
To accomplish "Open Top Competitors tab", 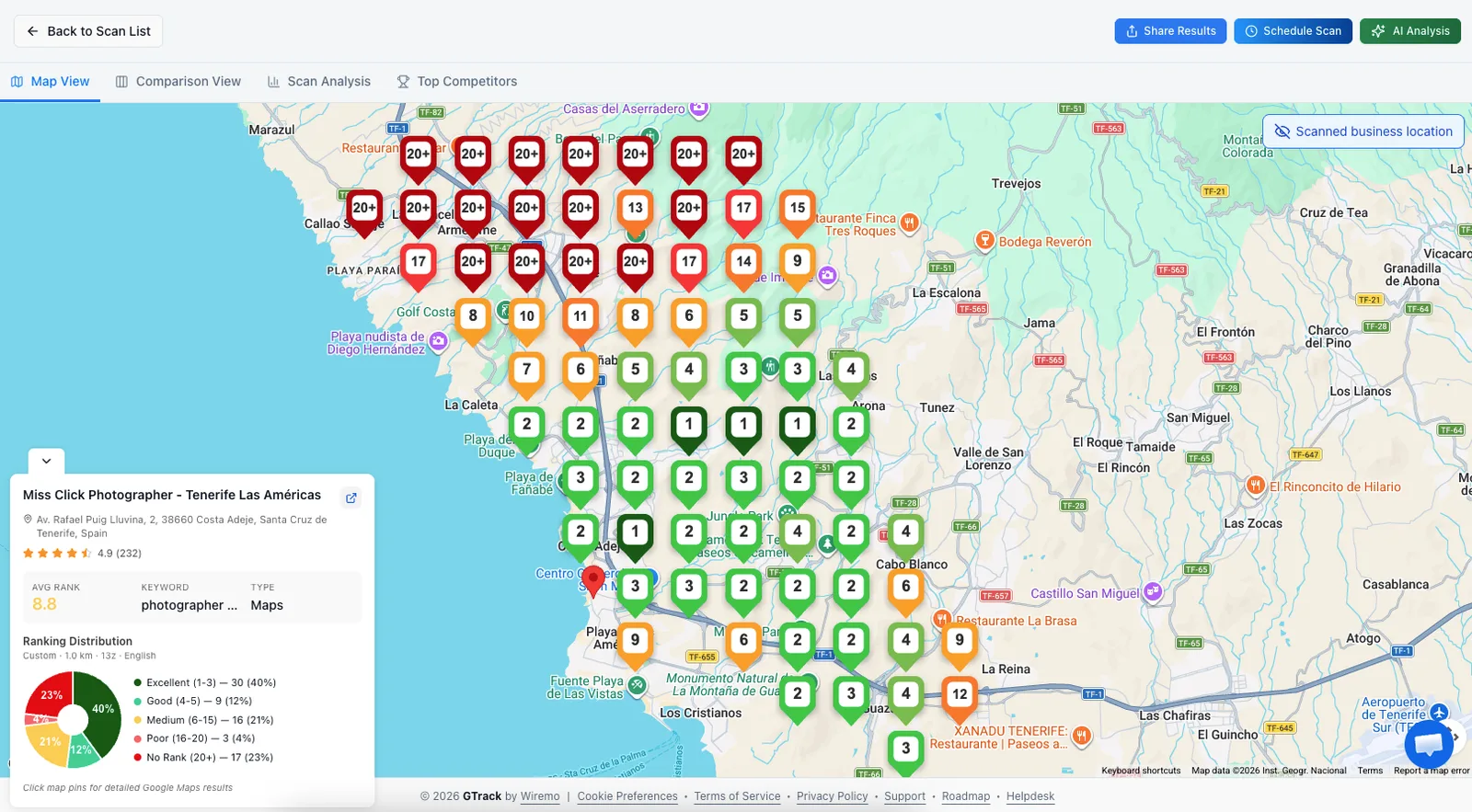I will (x=457, y=82).
